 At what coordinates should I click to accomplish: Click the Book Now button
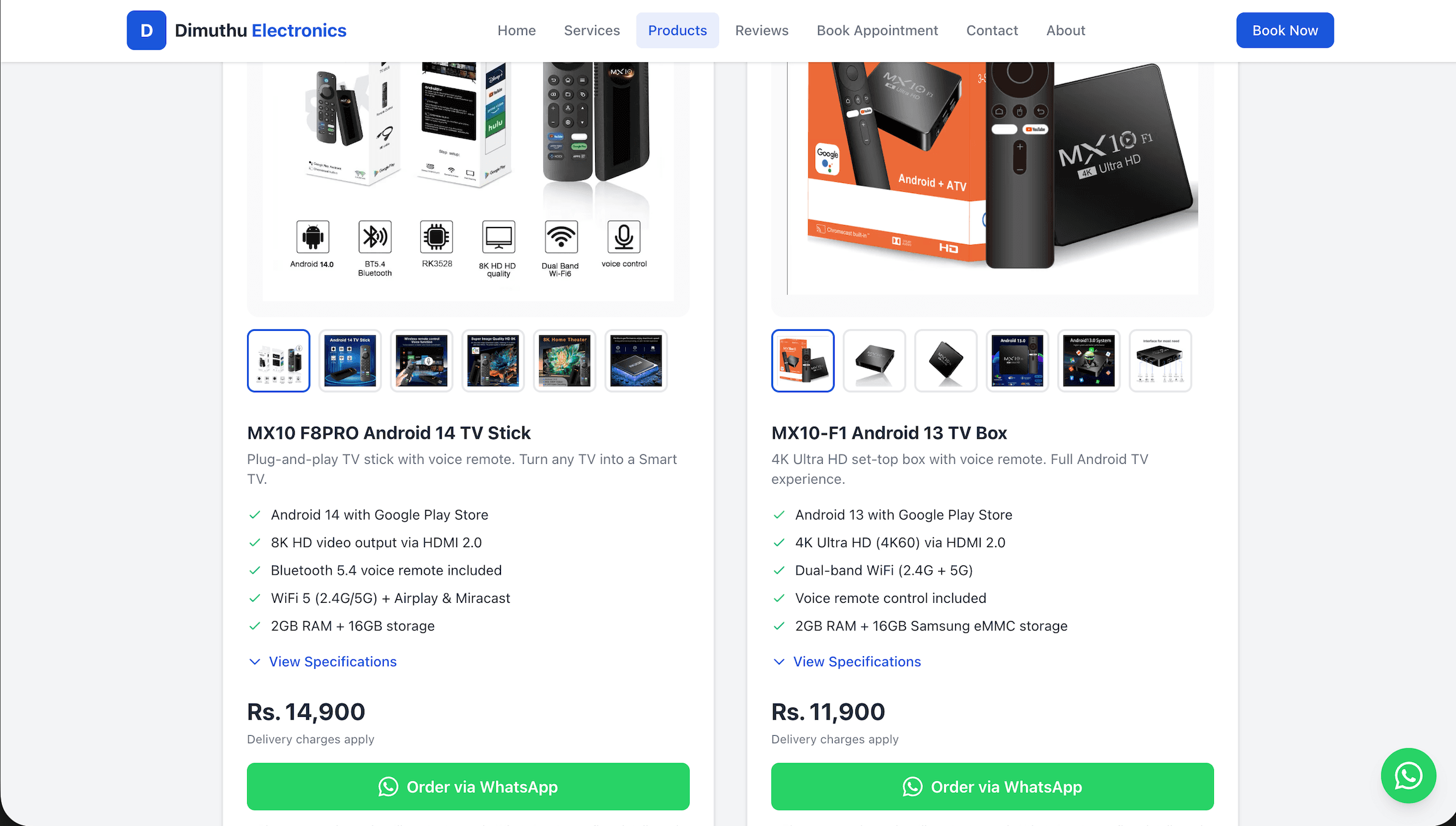pos(1284,29)
